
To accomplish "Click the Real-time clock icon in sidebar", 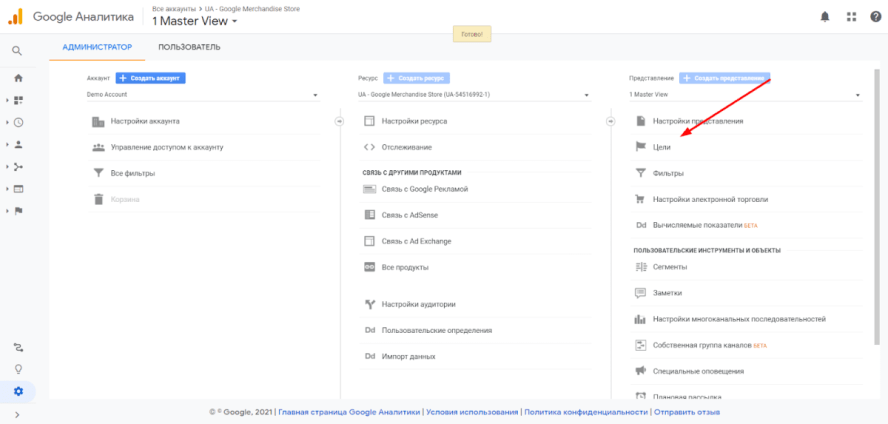I will pyautogui.click(x=18, y=122).
